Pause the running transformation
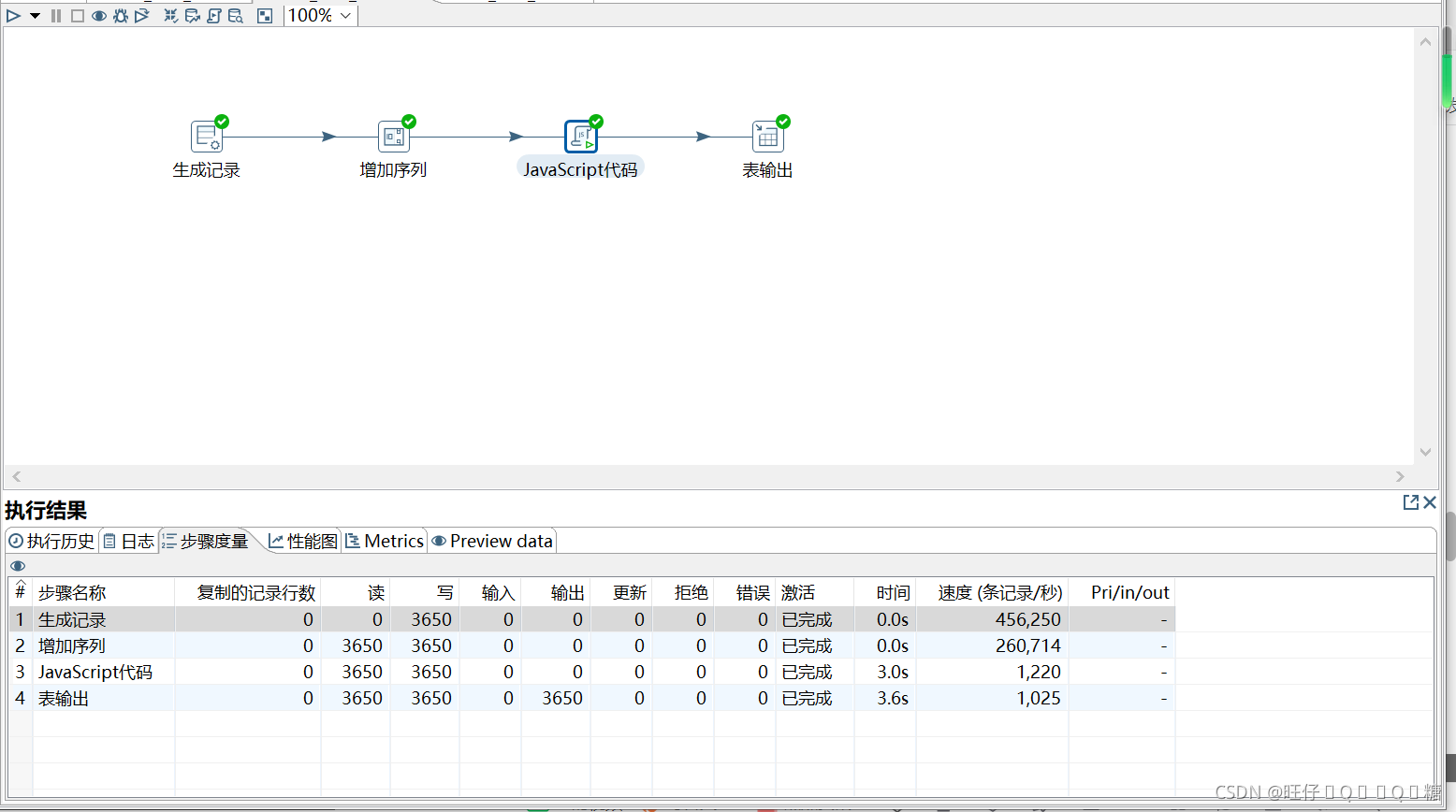Image resolution: width=1456 pixels, height=812 pixels. pyautogui.click(x=56, y=16)
